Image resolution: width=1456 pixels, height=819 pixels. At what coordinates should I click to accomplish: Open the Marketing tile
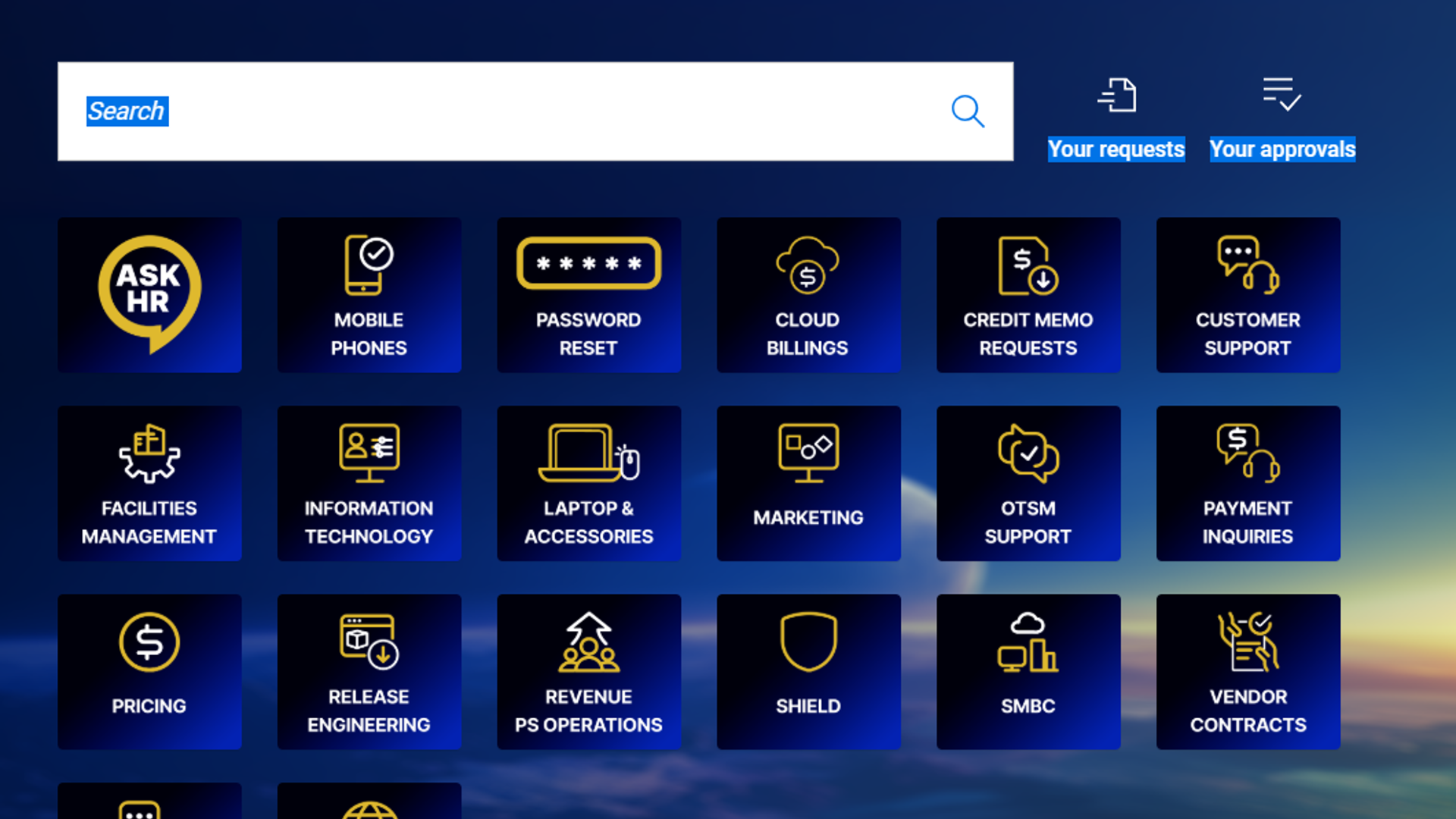coord(808,483)
